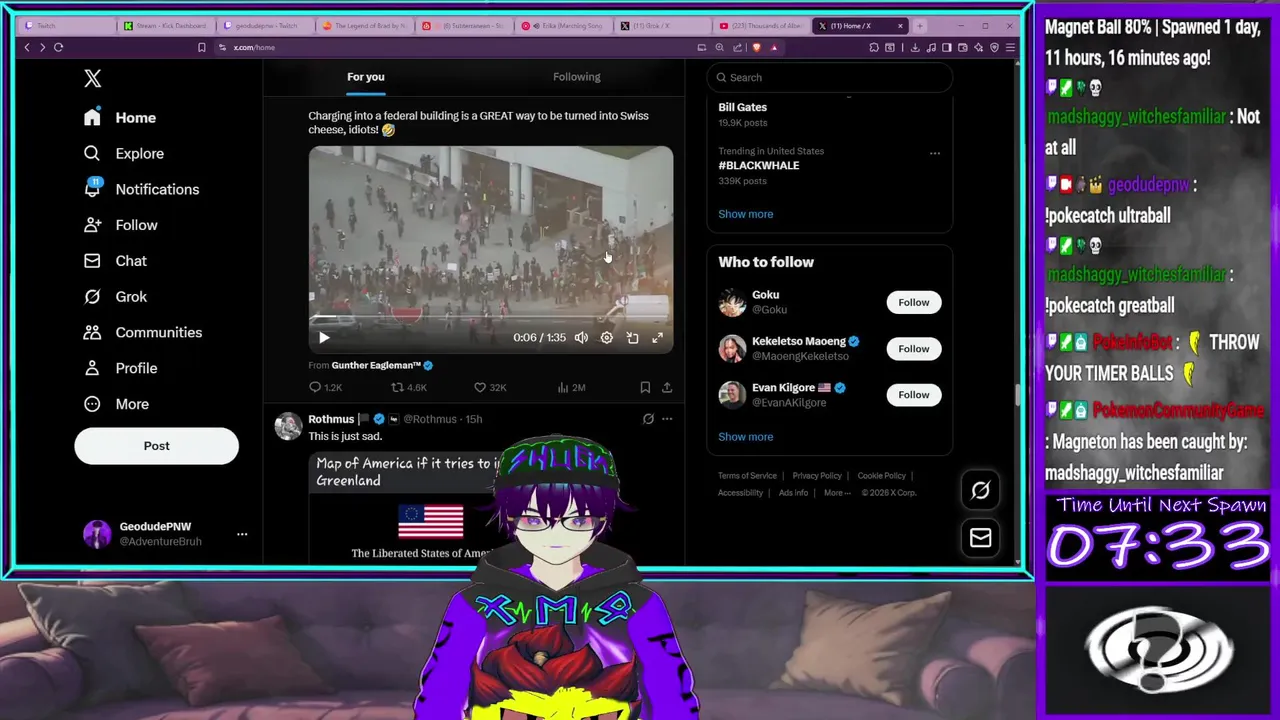The image size is (1280, 720).
Task: Open the Cookie Policy link
Action: tap(881, 476)
